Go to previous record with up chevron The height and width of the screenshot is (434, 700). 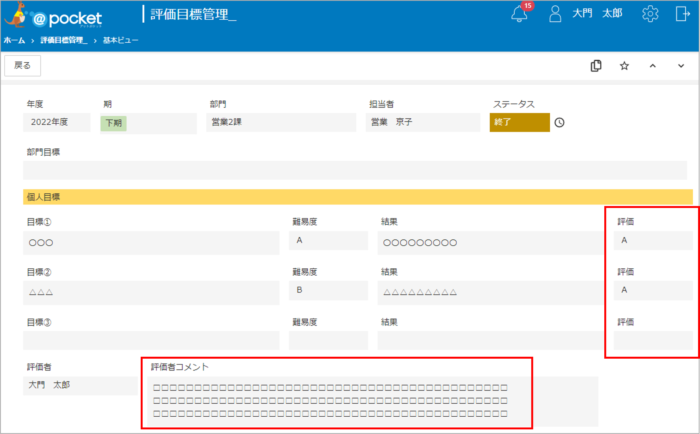[653, 66]
